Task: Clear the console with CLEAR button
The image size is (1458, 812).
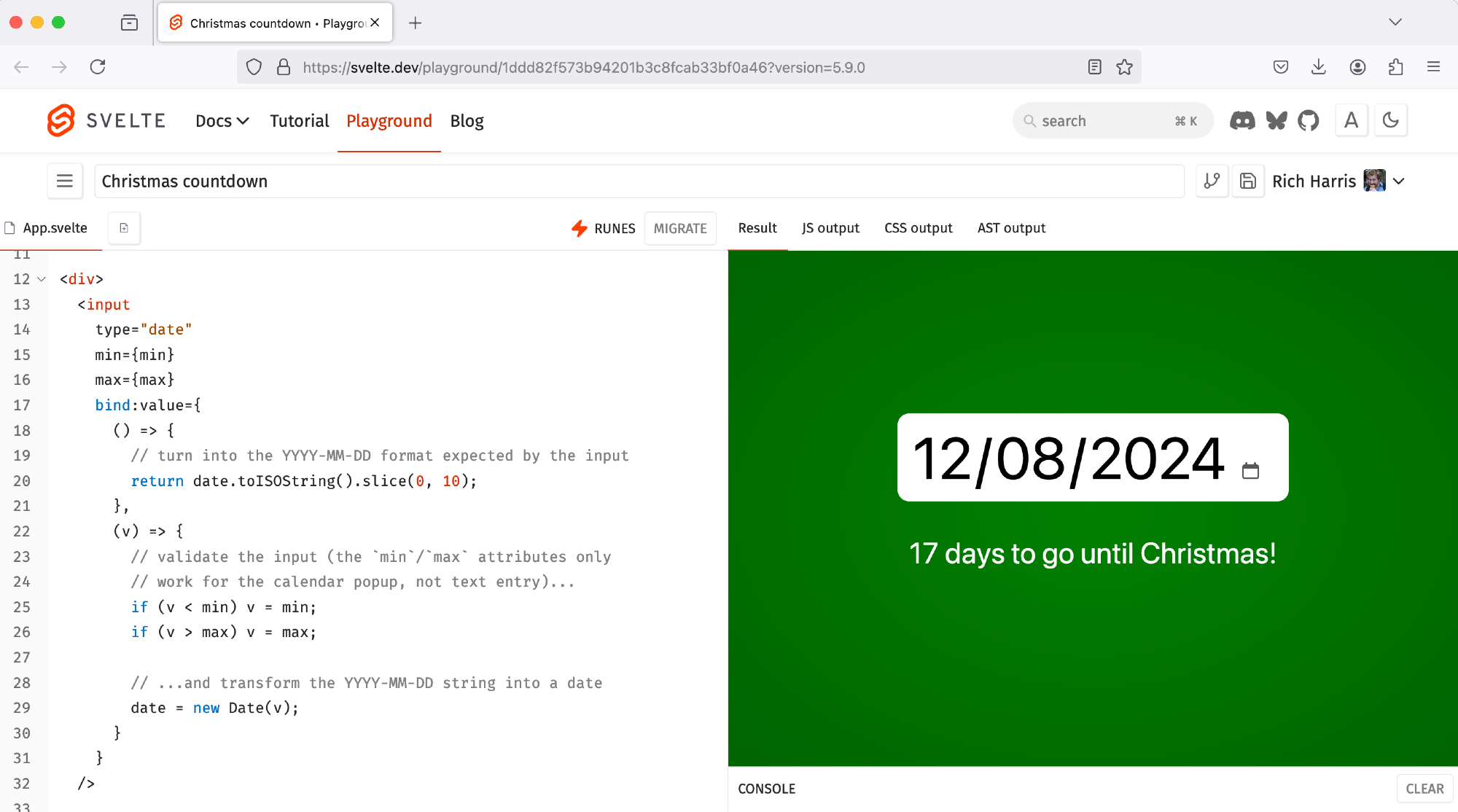Action: pos(1424,789)
